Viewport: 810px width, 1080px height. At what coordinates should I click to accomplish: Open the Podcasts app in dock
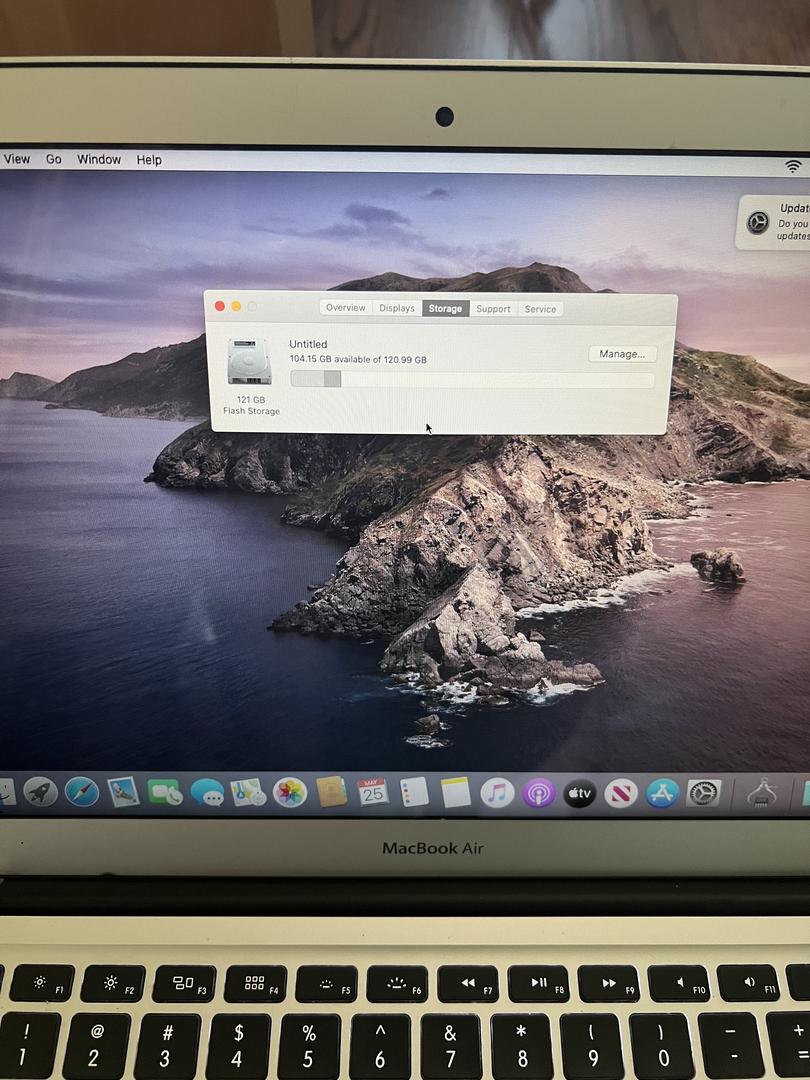pyautogui.click(x=539, y=794)
